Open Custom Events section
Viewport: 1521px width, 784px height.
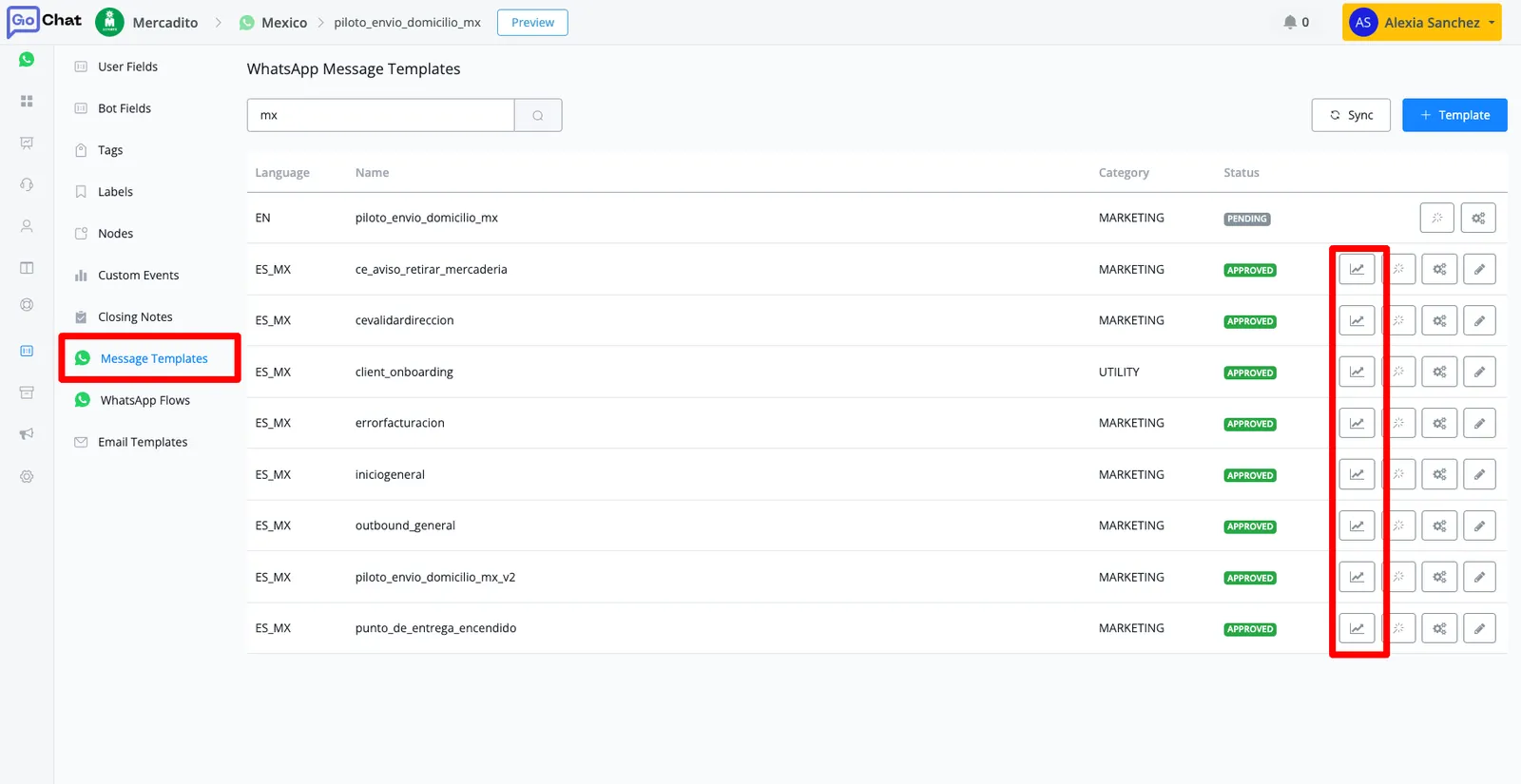tap(138, 276)
